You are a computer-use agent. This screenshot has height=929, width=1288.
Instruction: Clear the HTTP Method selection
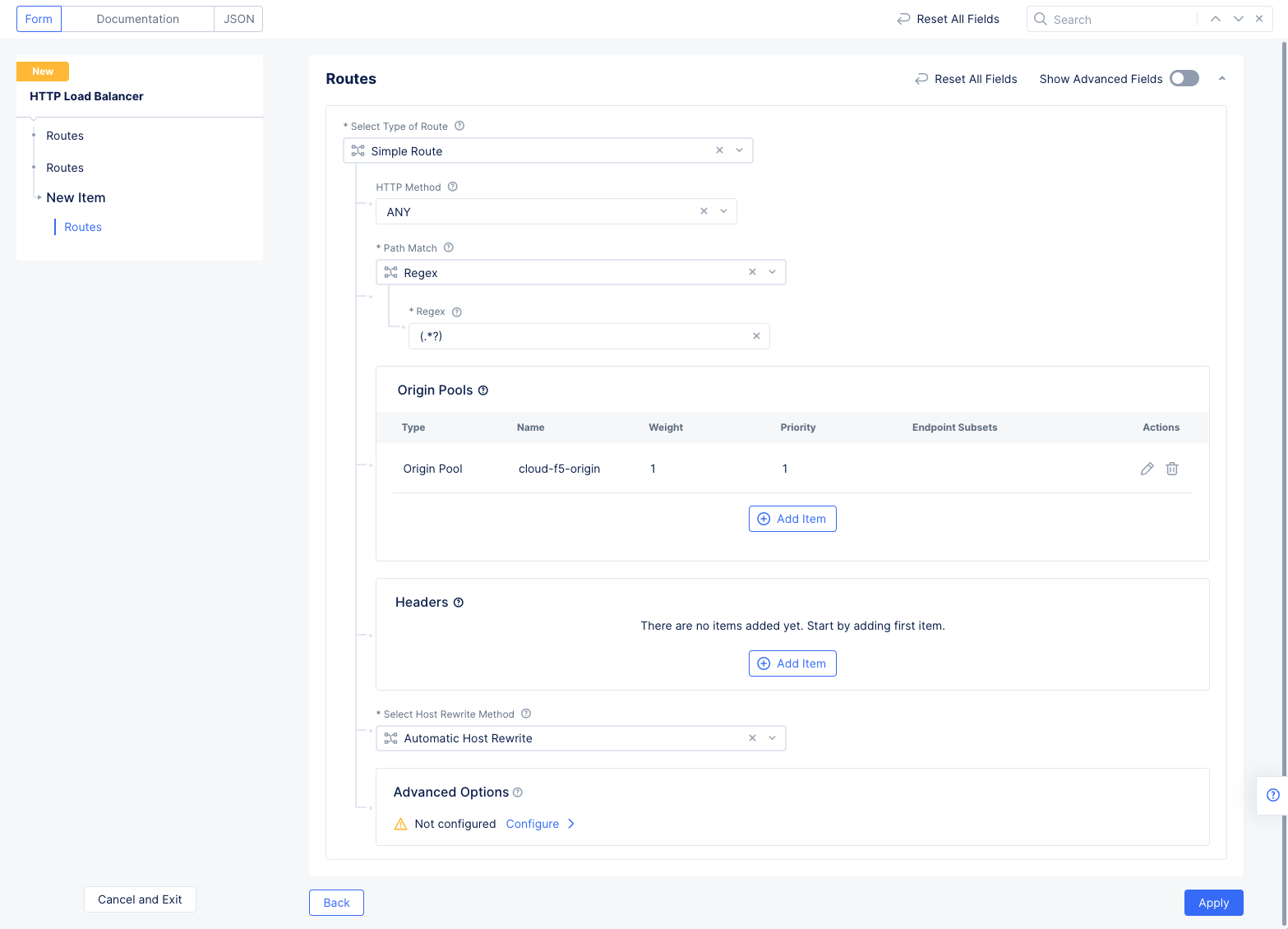[x=704, y=211]
